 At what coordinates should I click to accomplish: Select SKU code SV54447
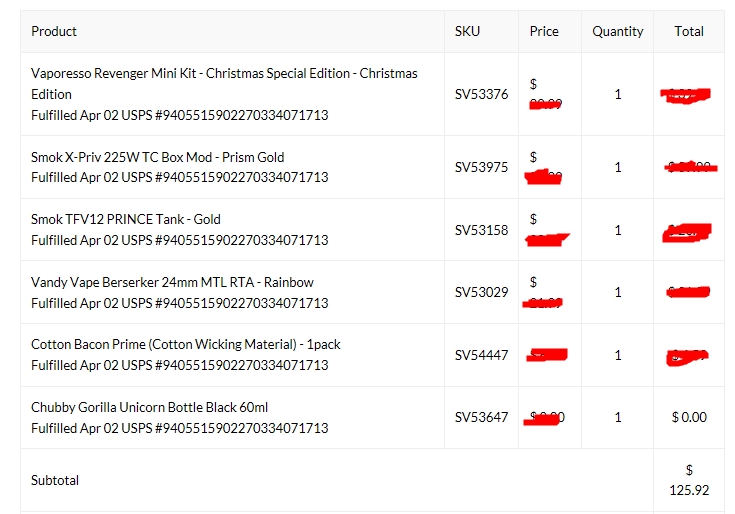481,355
